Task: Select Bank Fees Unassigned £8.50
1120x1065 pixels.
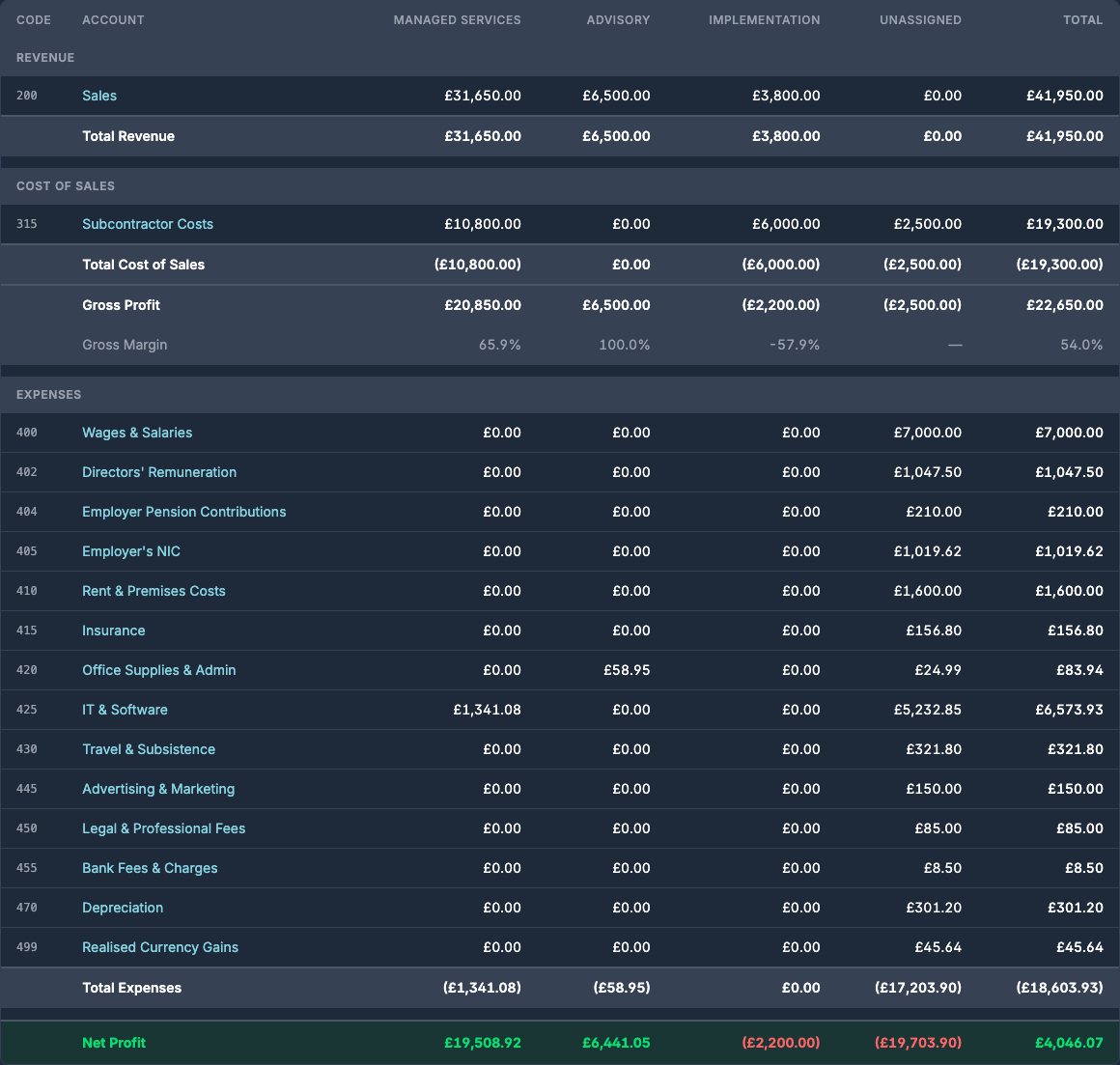Action: pyautogui.click(x=943, y=868)
